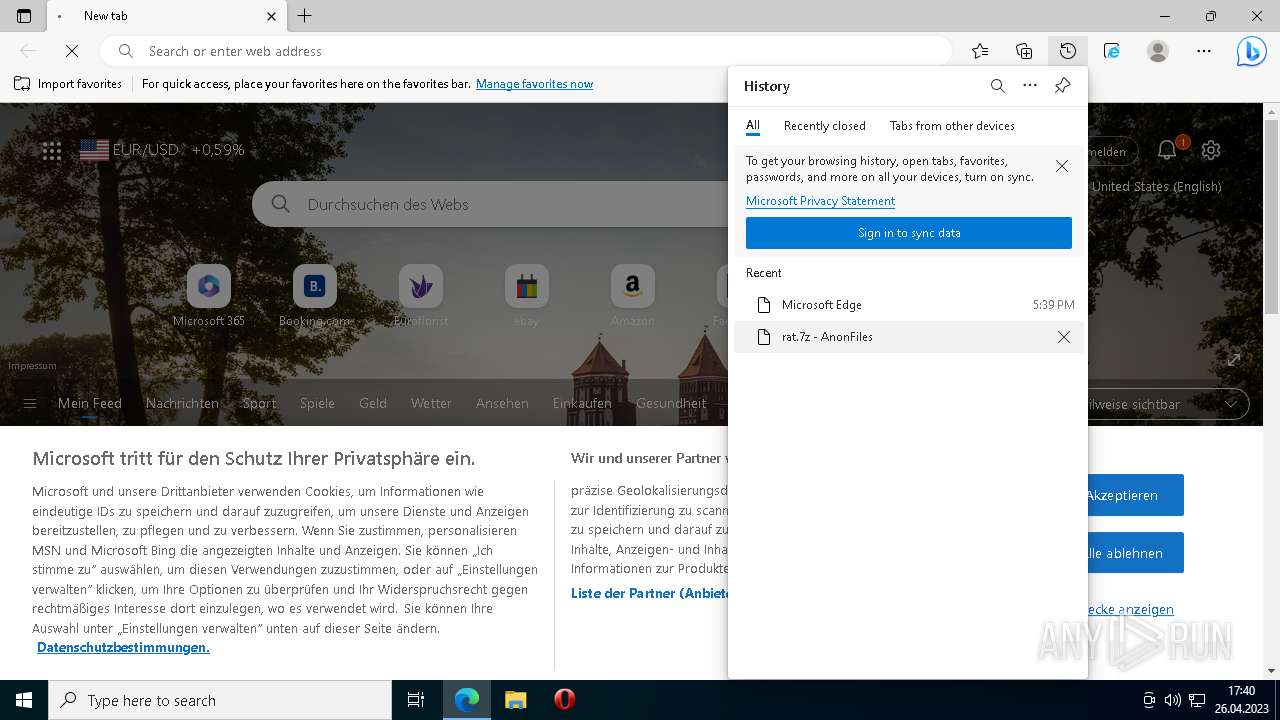Open the Microsoft Edge history entry
Image resolution: width=1280 pixels, height=720 pixels.
(909, 305)
